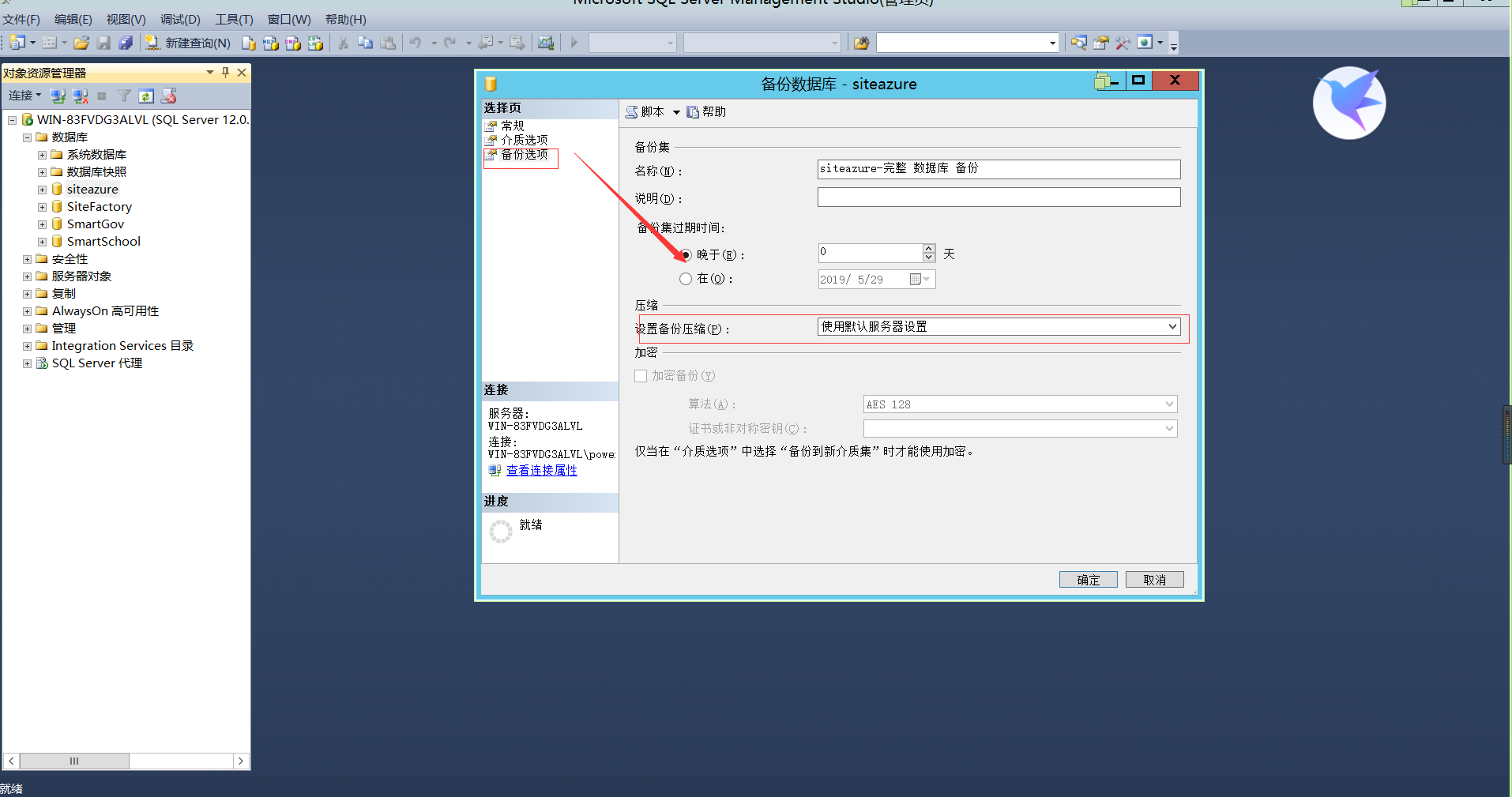The width and height of the screenshot is (1512, 797).
Task: Open the 设置备份压缩 dropdown
Action: click(x=1174, y=326)
